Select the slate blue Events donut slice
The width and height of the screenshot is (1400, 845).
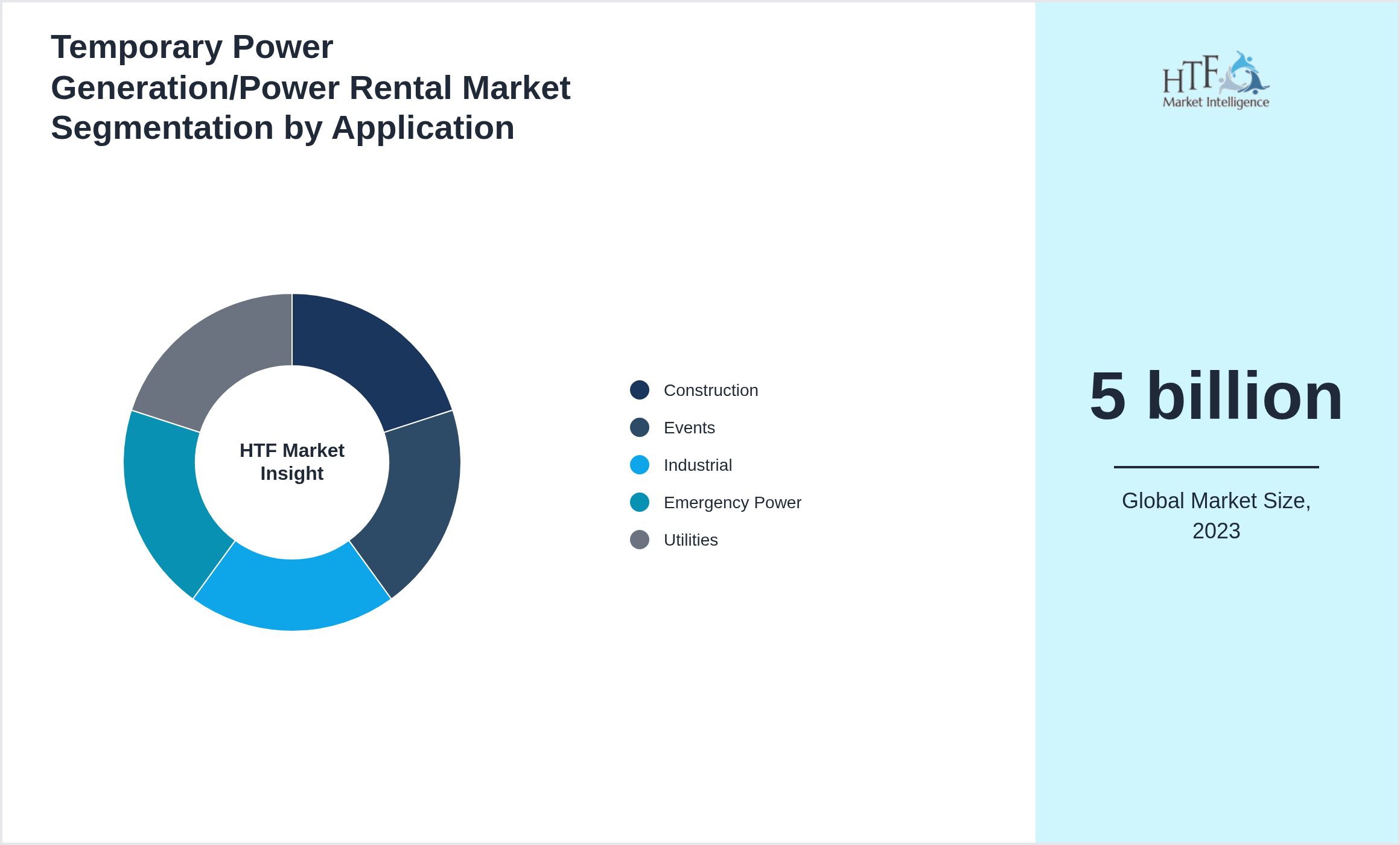tap(418, 502)
